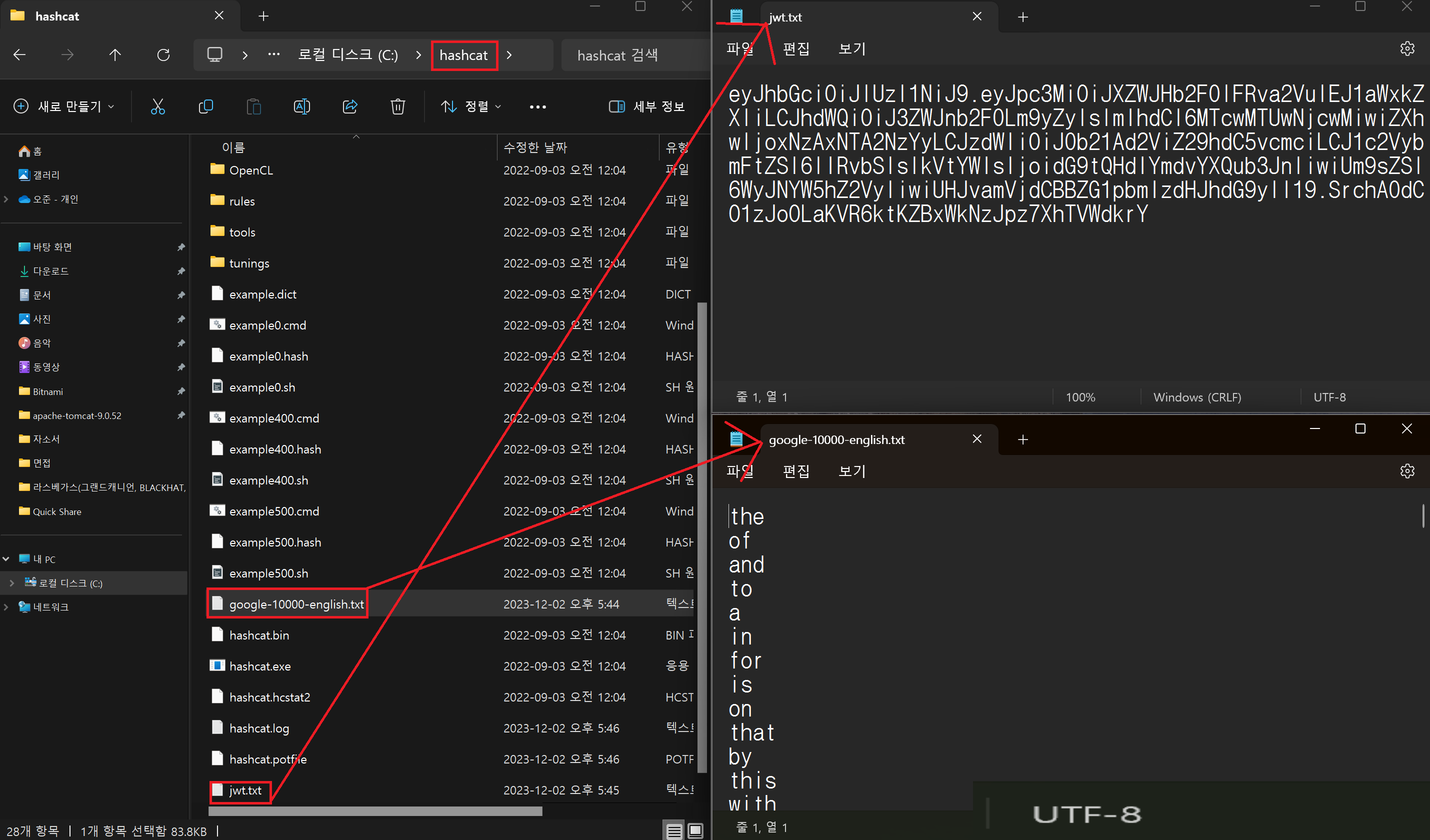
Task: Click the Delete trash icon
Action: [x=397, y=106]
